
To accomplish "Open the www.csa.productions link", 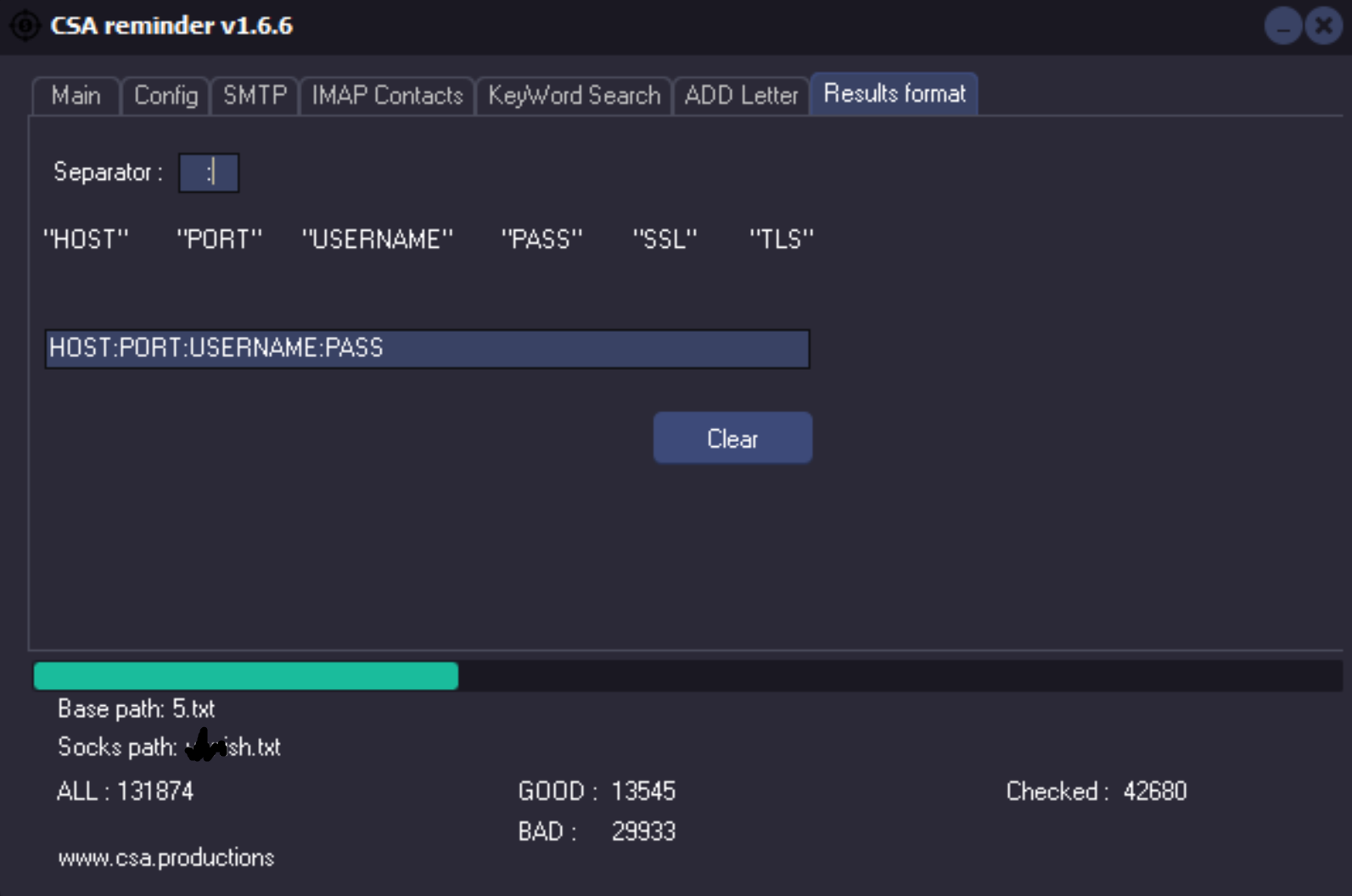I will (166, 858).
